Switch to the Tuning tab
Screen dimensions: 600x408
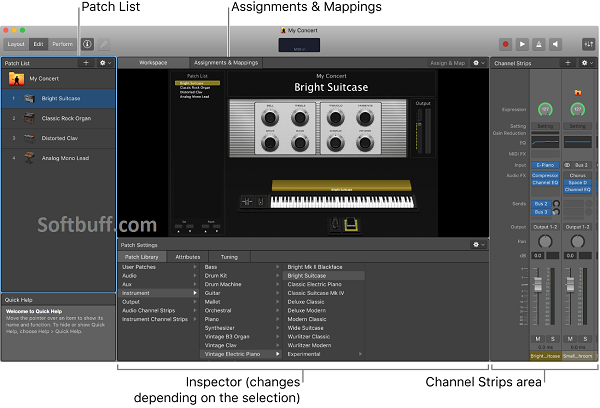tap(229, 257)
